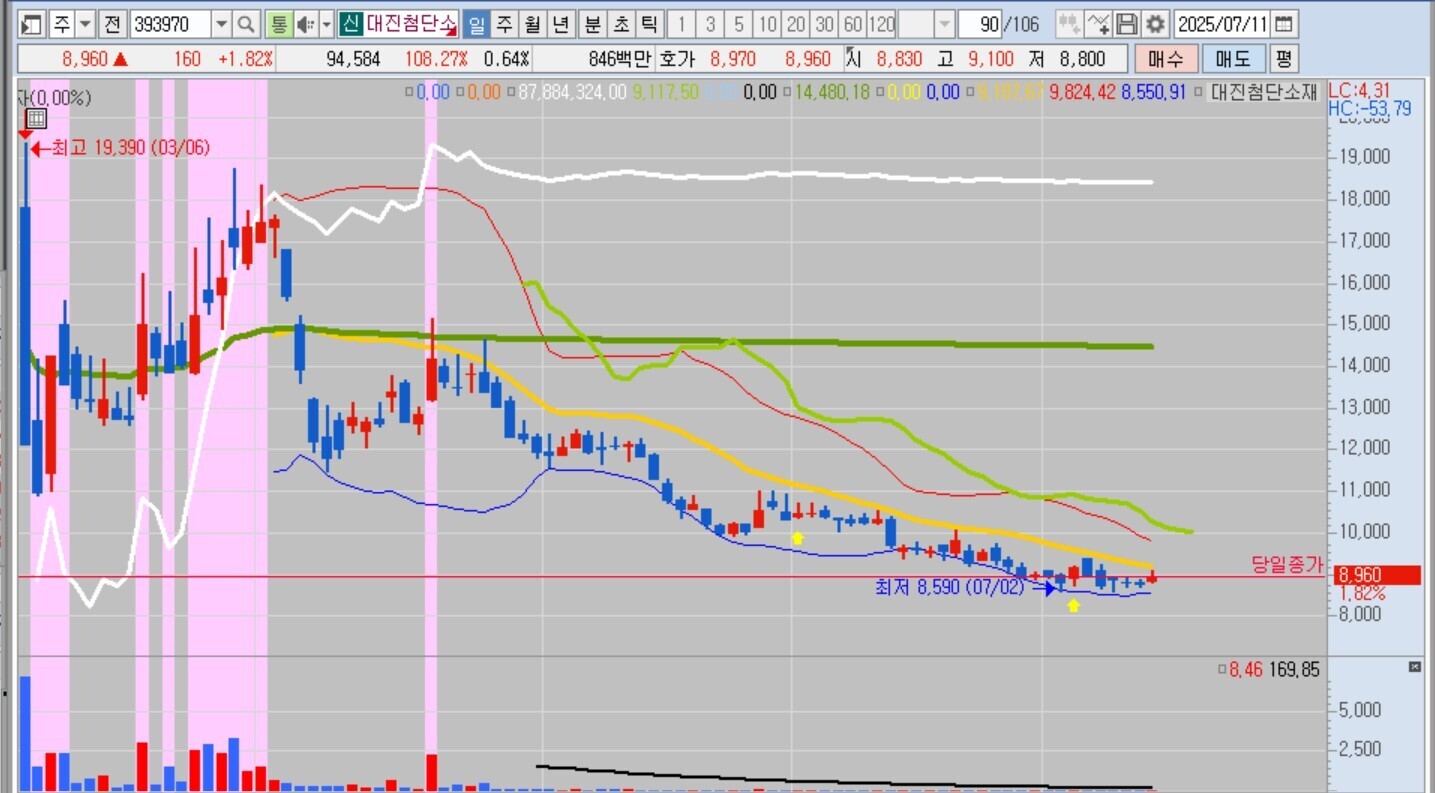
Task: Select the 틱 tick chart tab
Action: click(650, 24)
